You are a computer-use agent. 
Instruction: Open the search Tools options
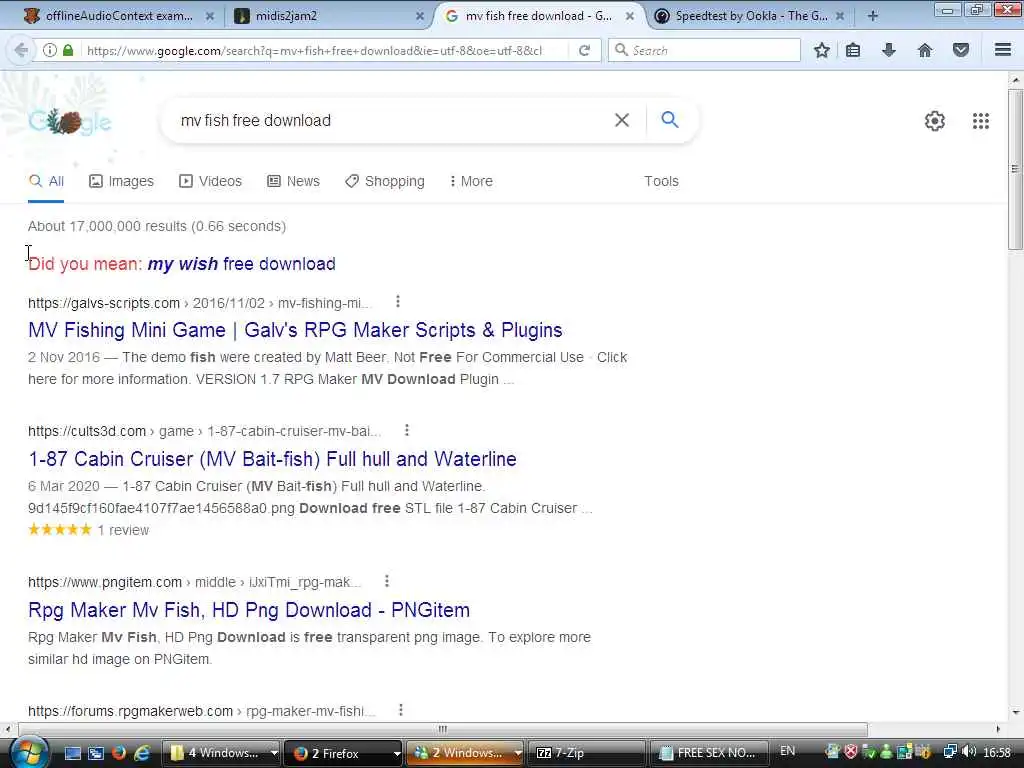pos(661,181)
